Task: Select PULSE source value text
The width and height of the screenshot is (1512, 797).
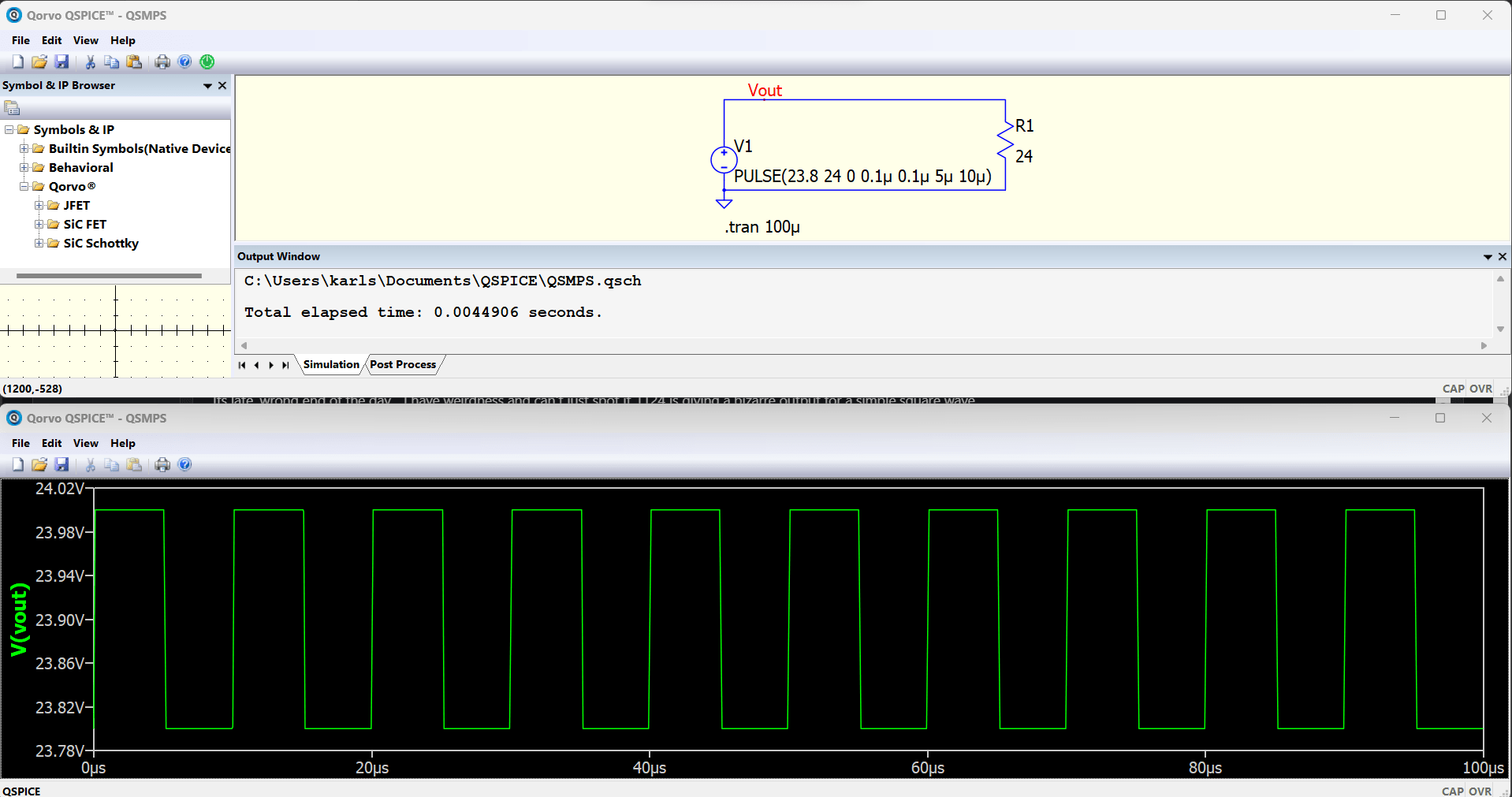Action: (x=862, y=177)
